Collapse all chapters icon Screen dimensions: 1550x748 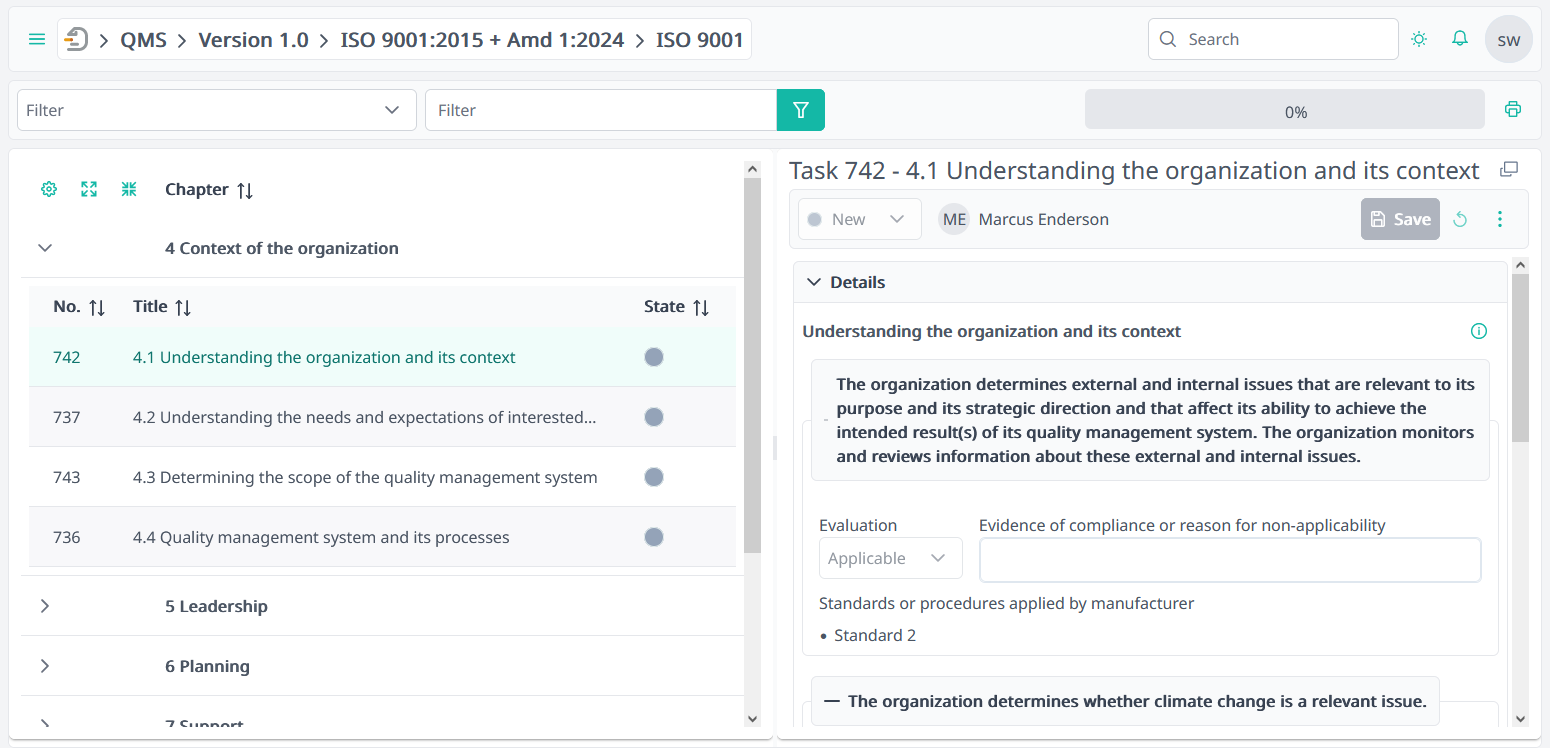pyautogui.click(x=129, y=189)
